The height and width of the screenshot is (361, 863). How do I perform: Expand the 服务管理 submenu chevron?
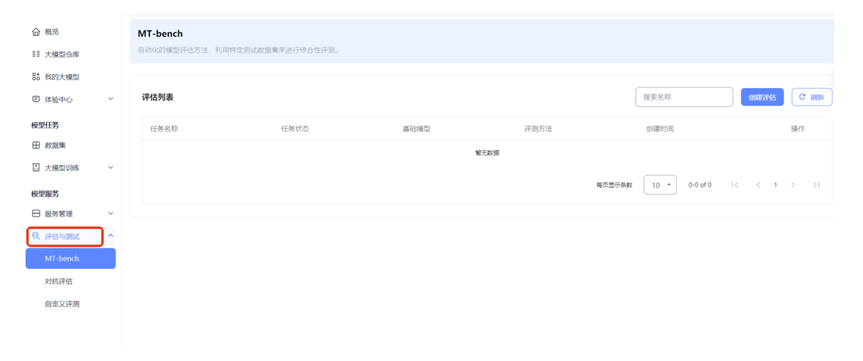(110, 214)
